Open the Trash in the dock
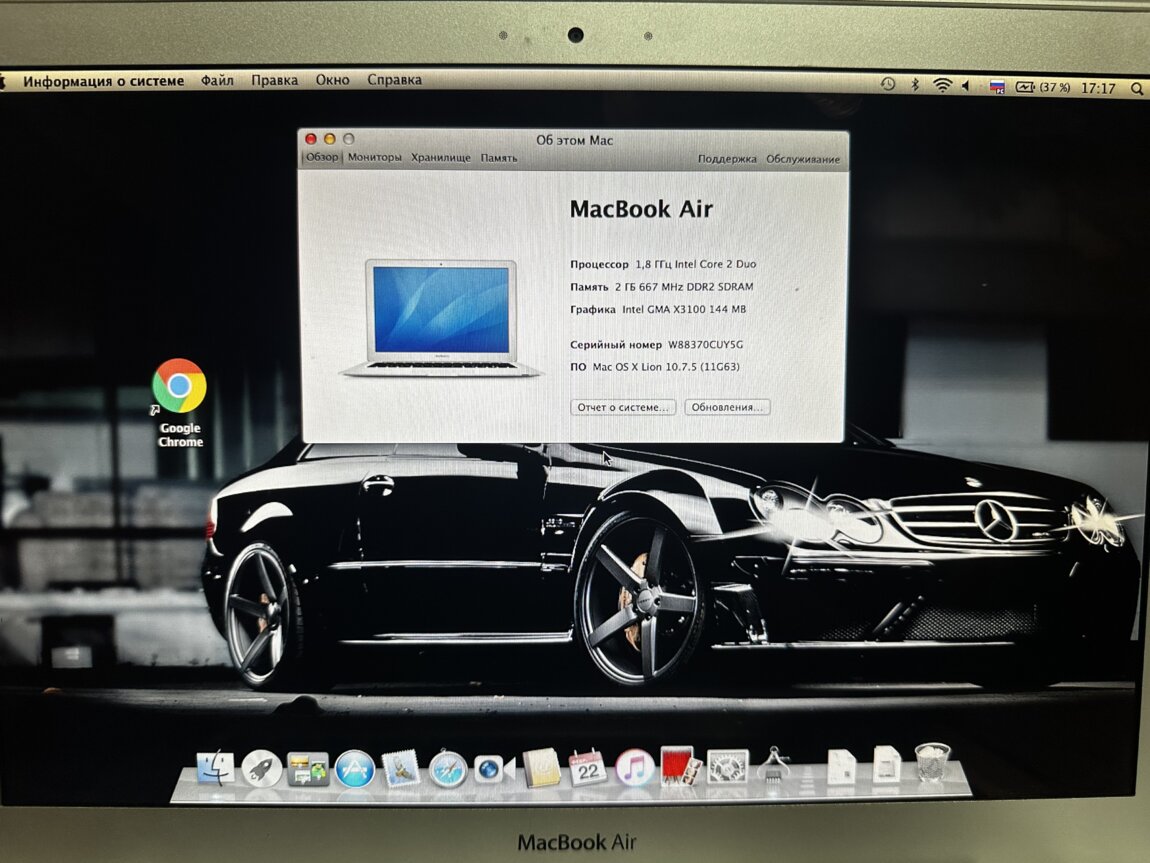 932,764
